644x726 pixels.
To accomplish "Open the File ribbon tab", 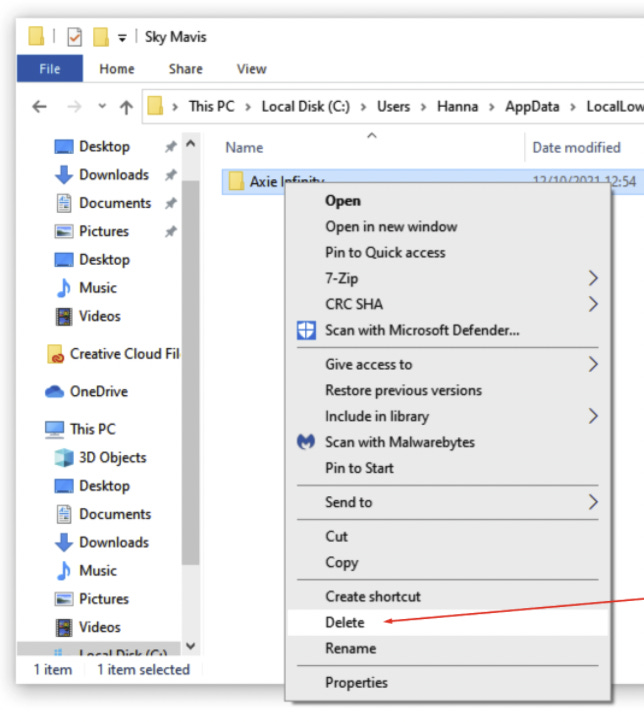I will point(50,69).
